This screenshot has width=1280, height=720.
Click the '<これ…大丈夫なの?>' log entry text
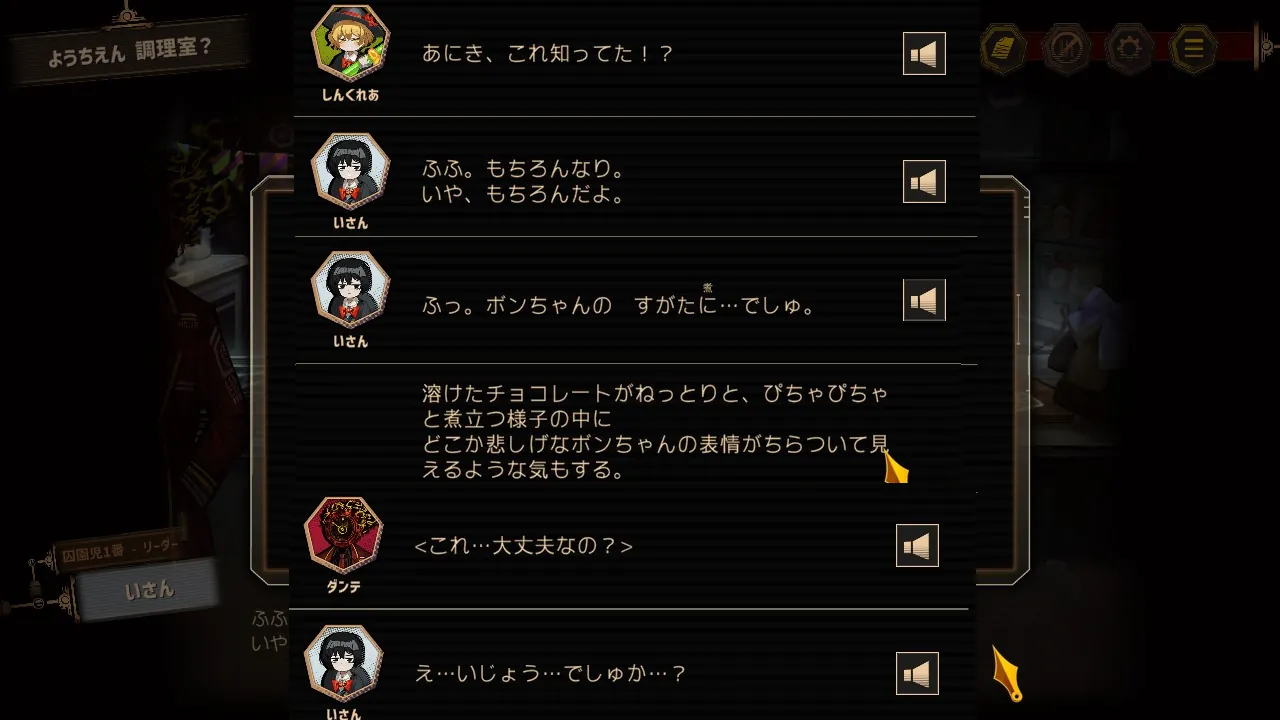[x=523, y=546]
